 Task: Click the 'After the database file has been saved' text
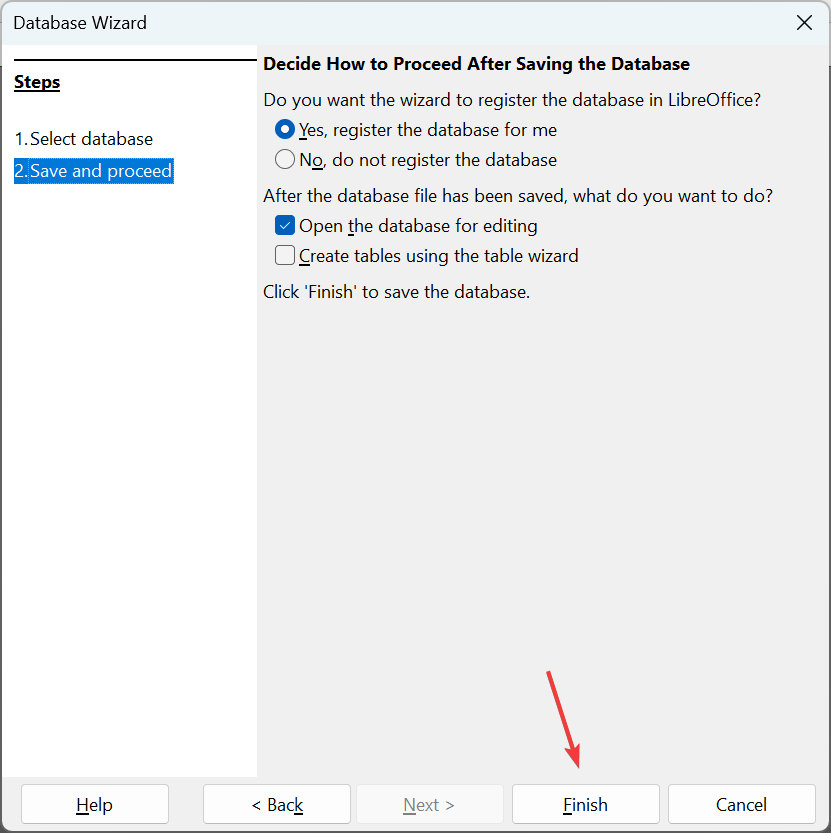(518, 196)
